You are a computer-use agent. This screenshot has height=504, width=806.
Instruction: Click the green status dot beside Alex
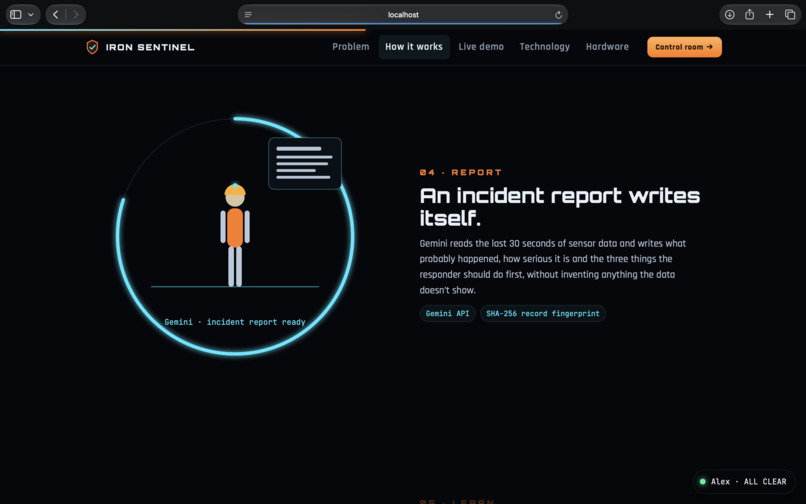point(703,482)
